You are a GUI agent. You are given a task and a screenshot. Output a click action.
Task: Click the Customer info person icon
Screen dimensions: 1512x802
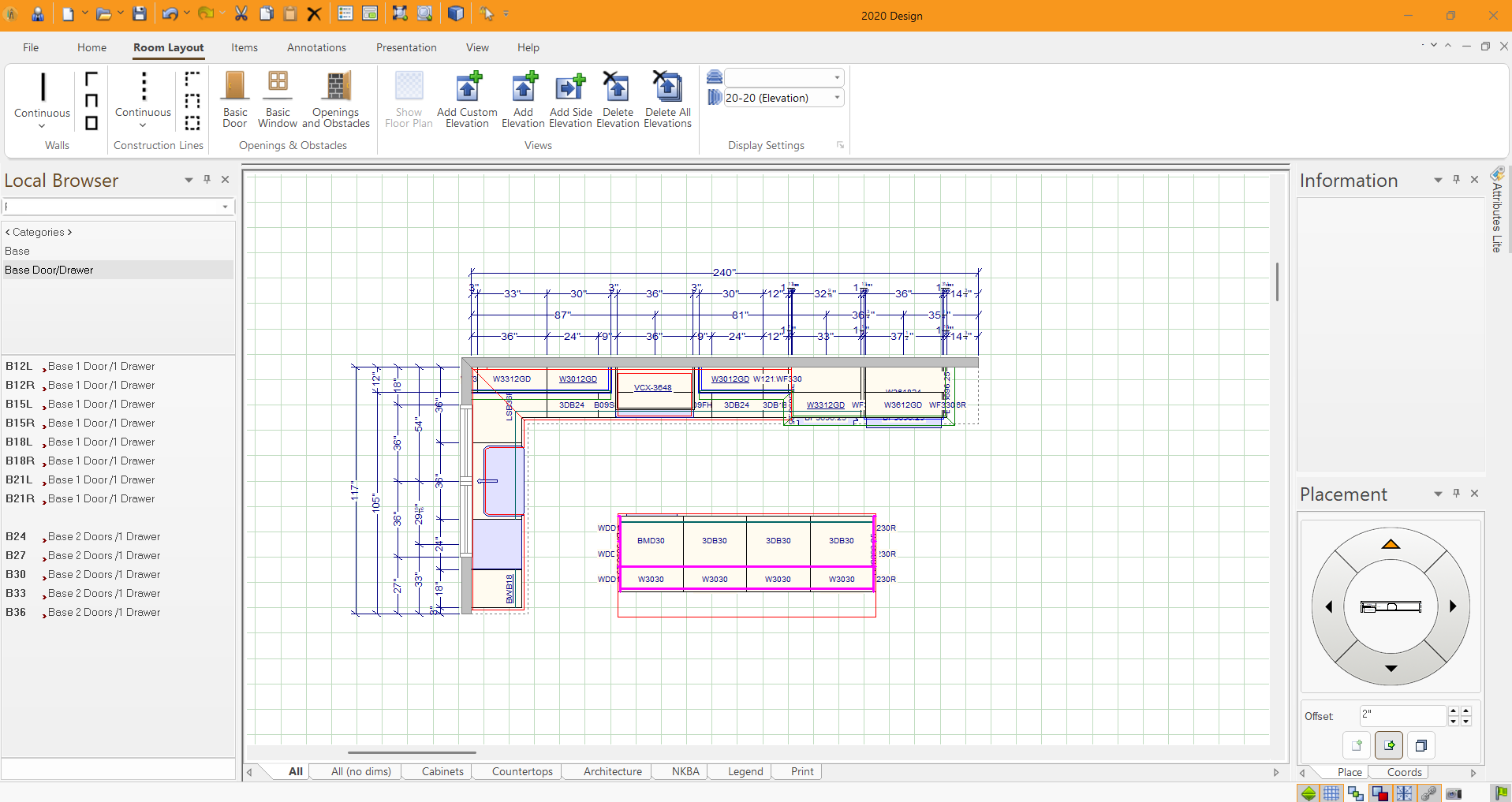tap(37, 14)
